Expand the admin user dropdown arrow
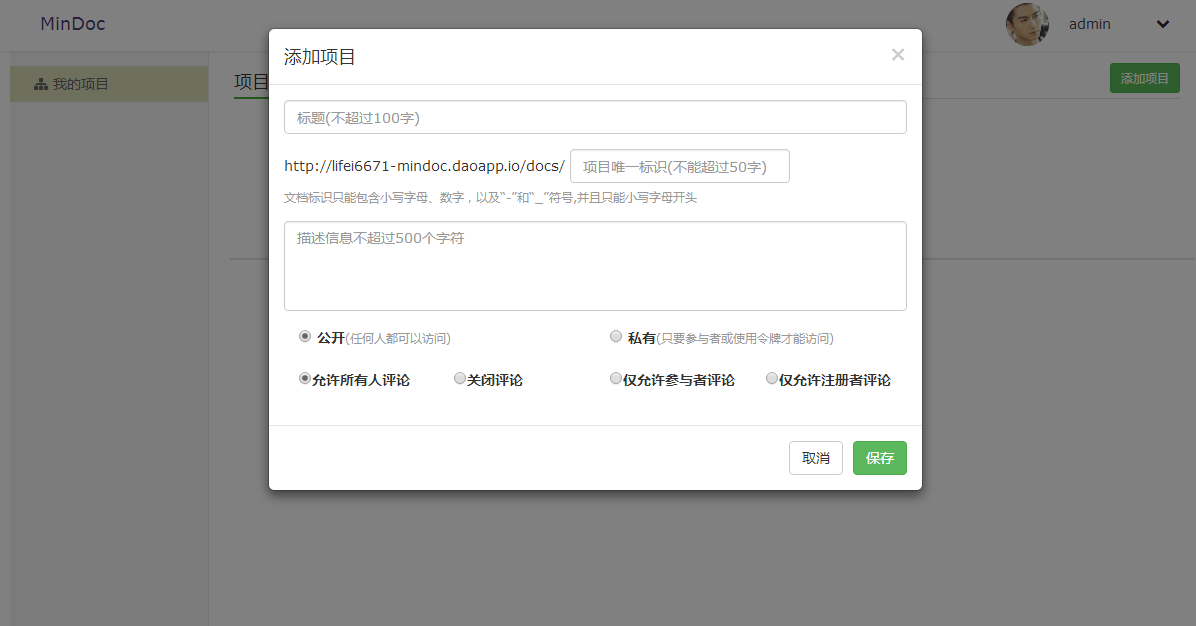Image resolution: width=1196 pixels, height=626 pixels. 1163,25
